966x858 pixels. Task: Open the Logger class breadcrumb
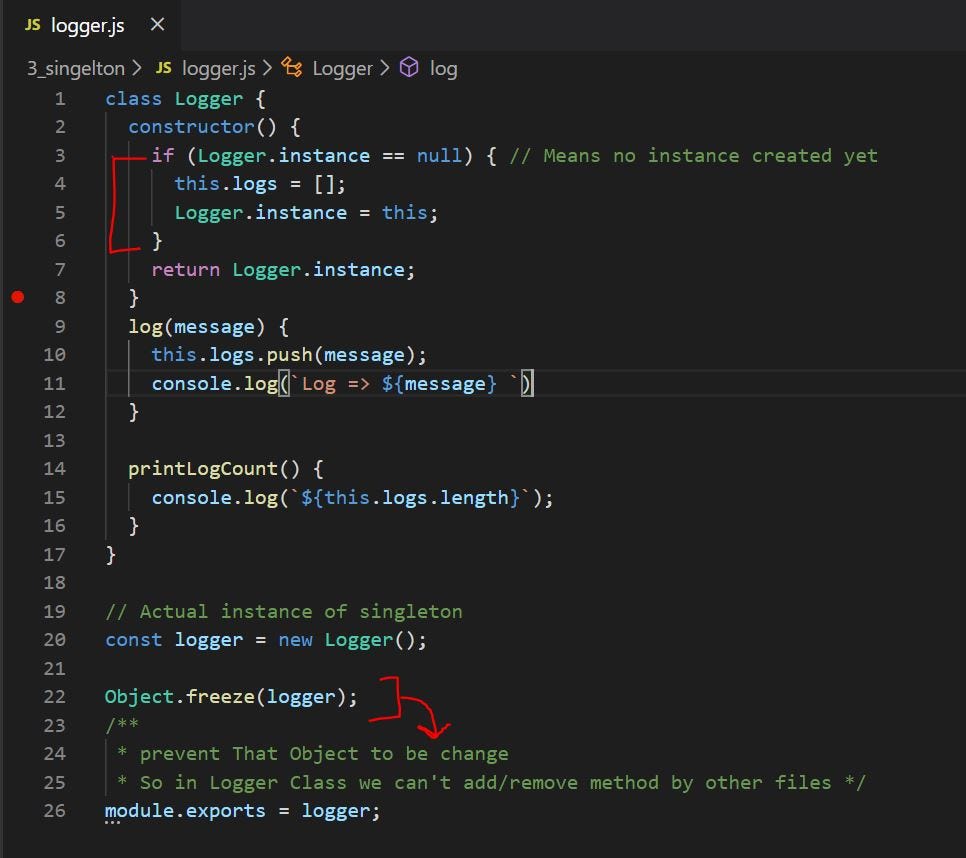343,68
